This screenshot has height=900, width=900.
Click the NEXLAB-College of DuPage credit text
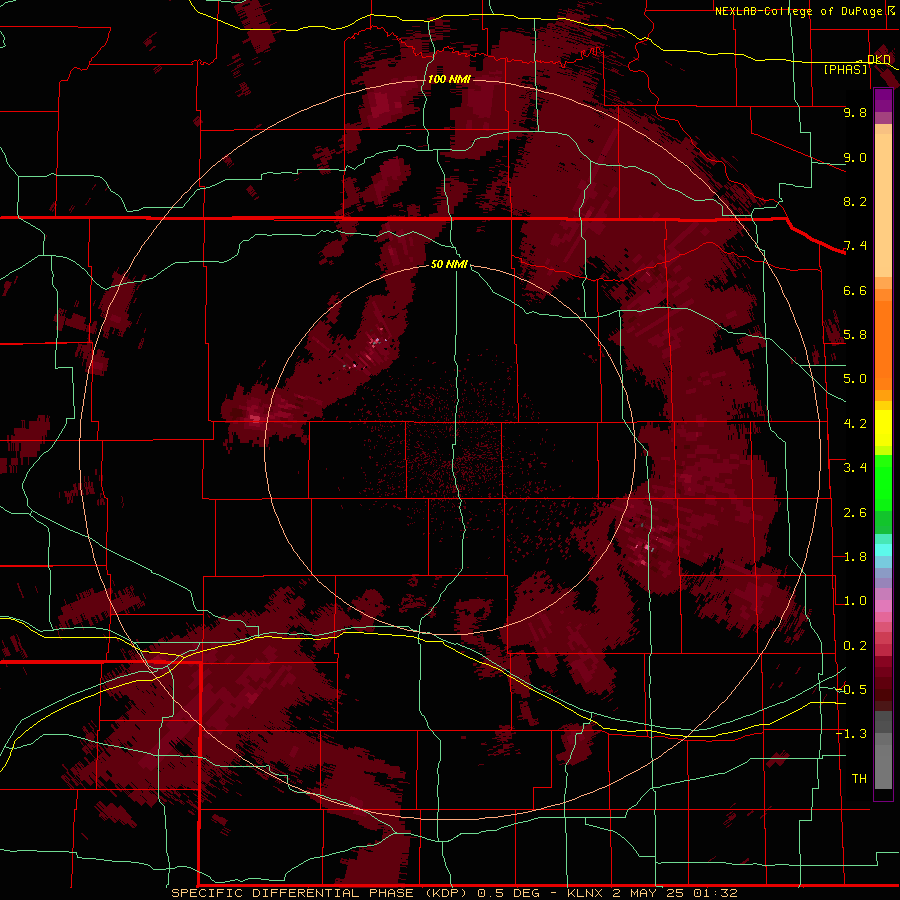pyautogui.click(x=798, y=11)
